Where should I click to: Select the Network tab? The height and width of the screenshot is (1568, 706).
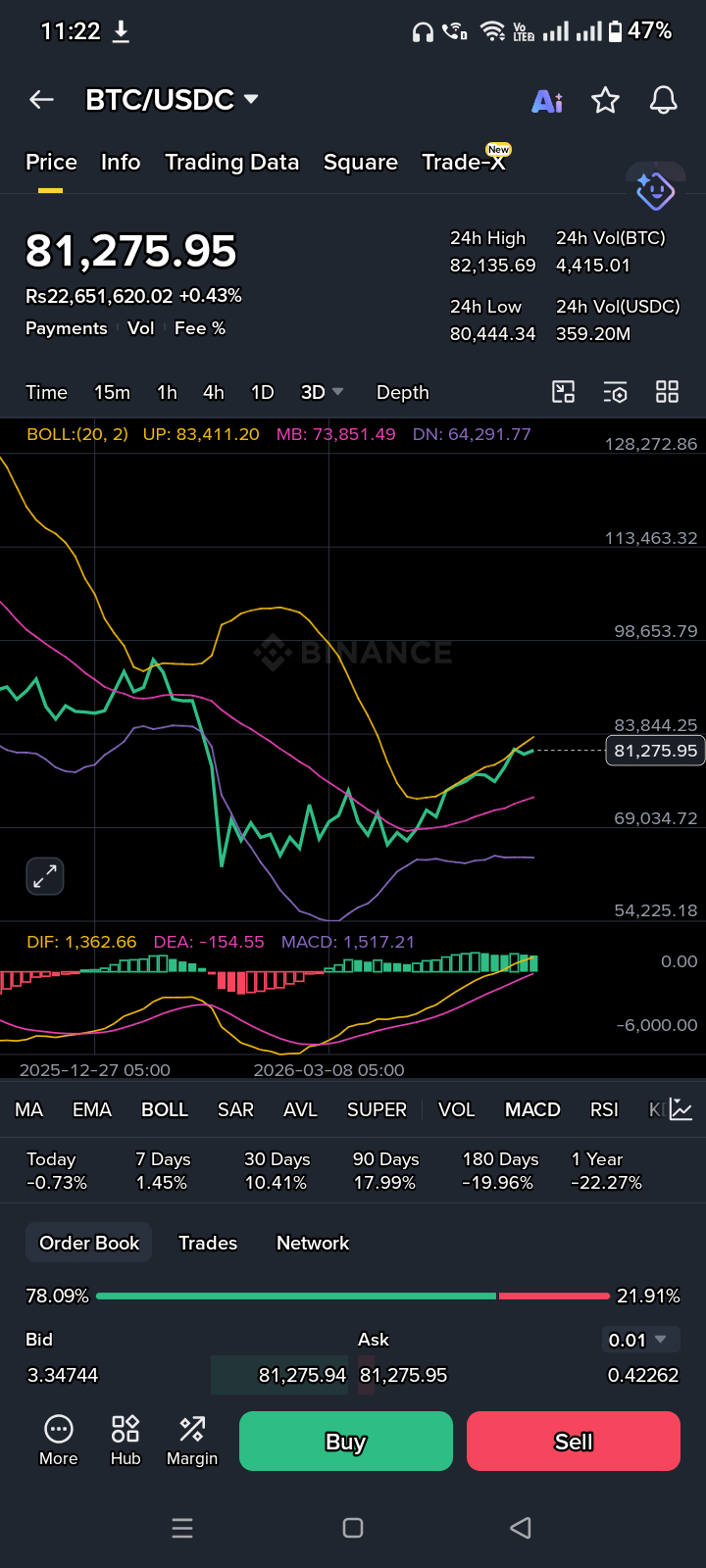click(313, 1243)
